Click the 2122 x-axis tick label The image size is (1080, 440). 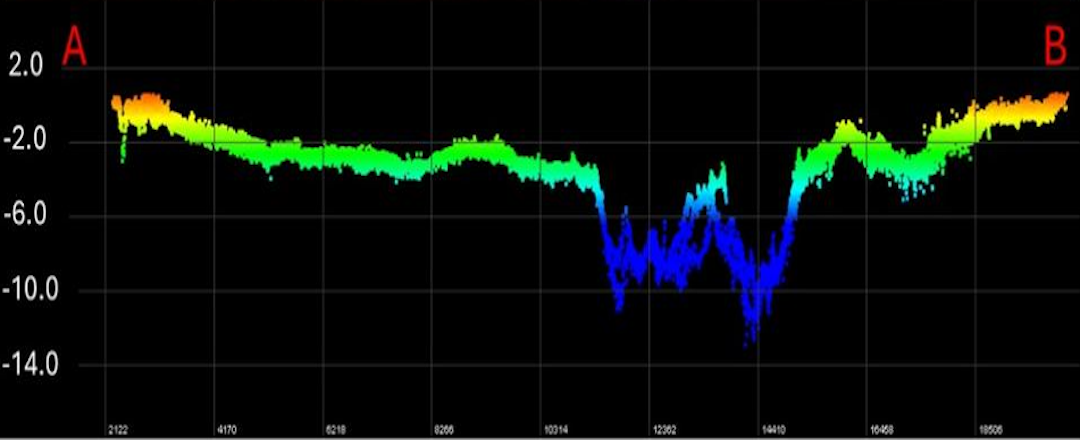(x=118, y=430)
